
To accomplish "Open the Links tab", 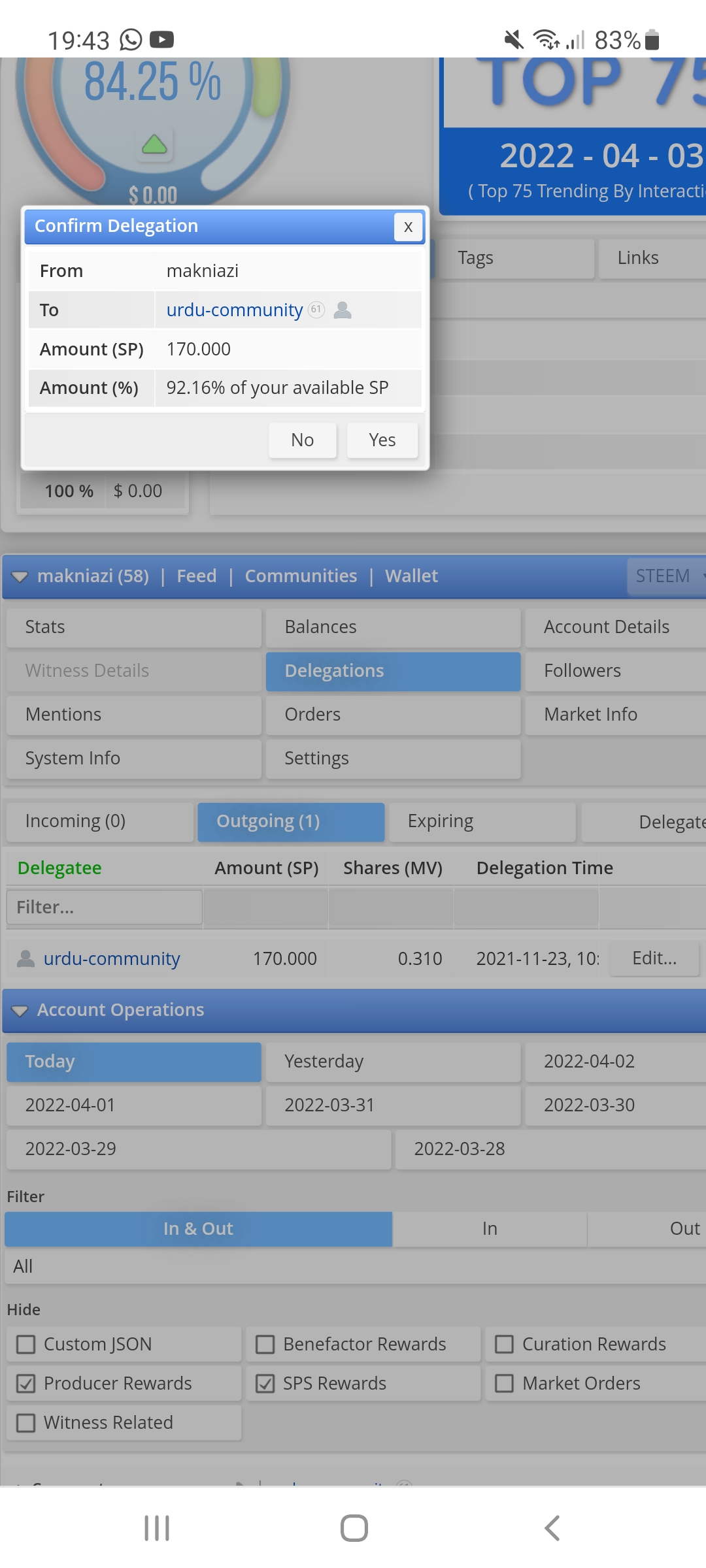I will [x=652, y=258].
